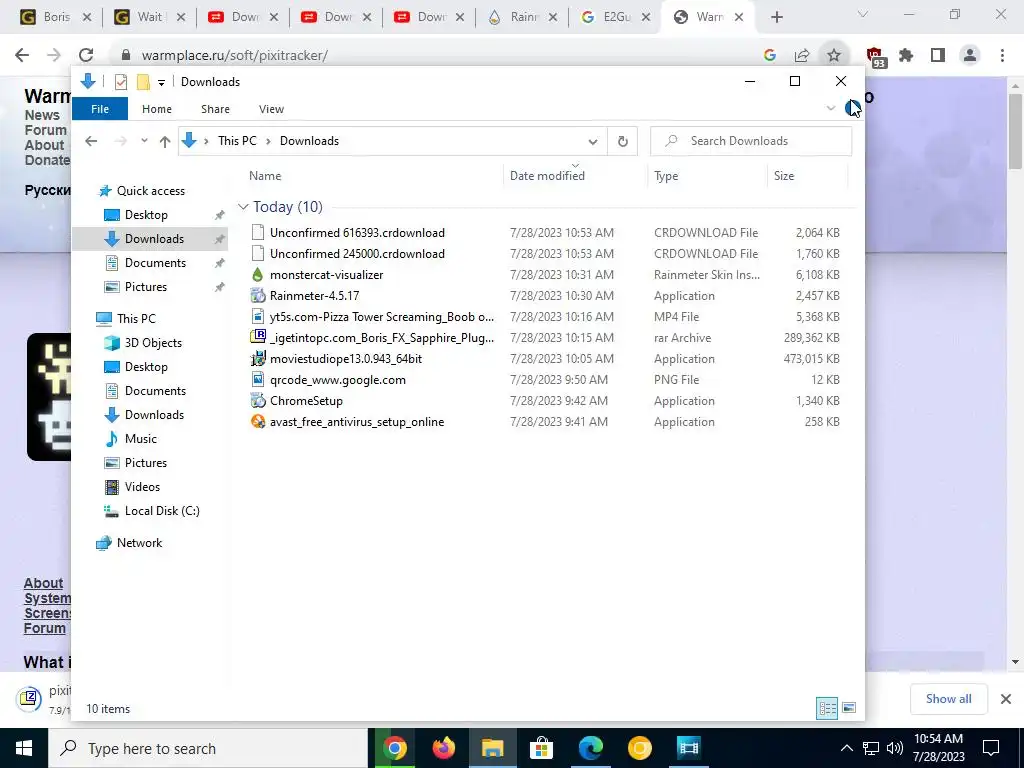Screen dimensions: 1024x768
Task: Show hidden system tray icons chevron
Action: click(x=846, y=748)
